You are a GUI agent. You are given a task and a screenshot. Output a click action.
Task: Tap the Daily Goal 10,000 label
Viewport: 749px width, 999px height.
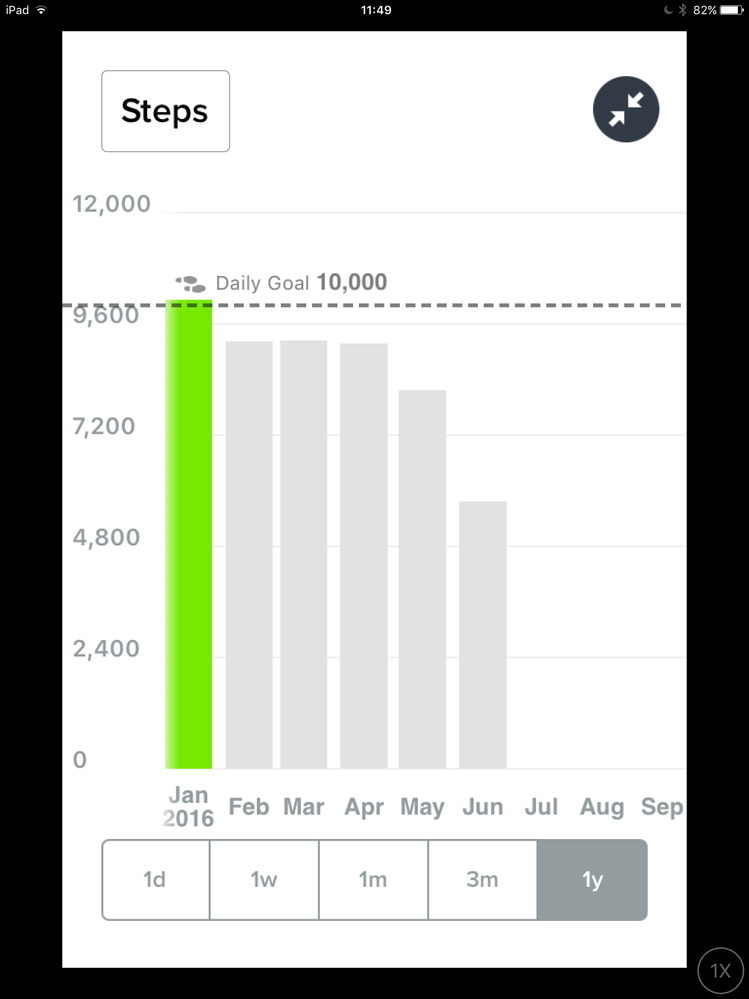pyautogui.click(x=301, y=282)
